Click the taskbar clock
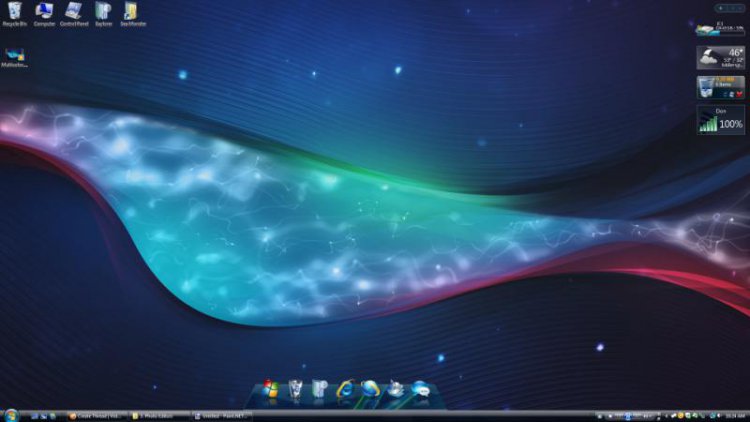The image size is (750, 422). (x=735, y=416)
